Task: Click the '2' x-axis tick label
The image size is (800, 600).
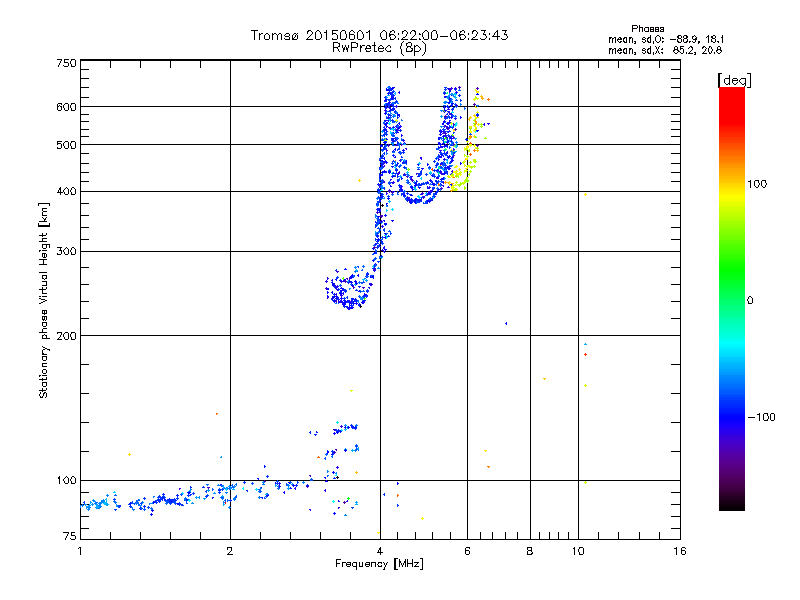Action: 230,551
